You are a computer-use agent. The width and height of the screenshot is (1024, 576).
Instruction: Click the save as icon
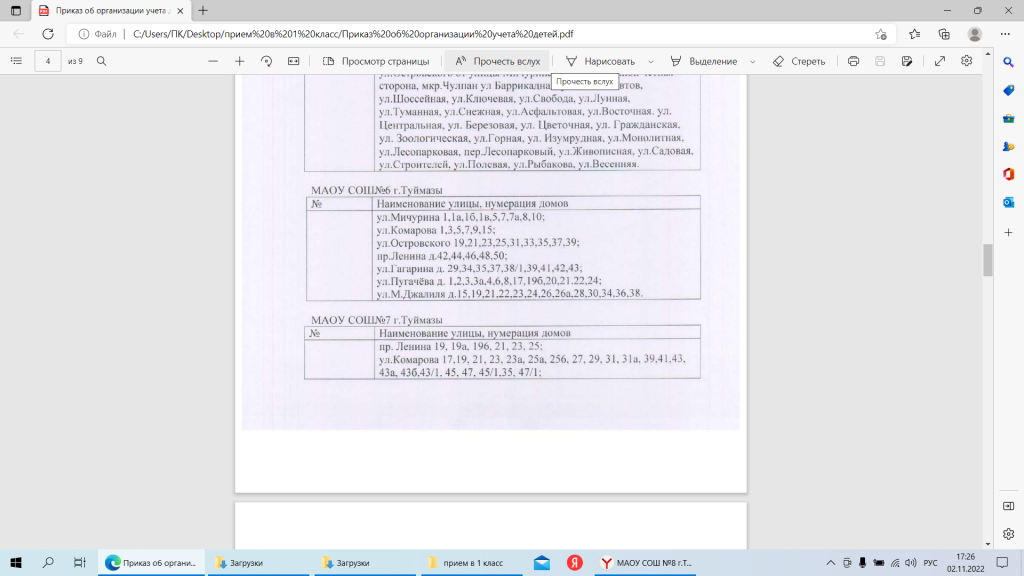click(907, 61)
